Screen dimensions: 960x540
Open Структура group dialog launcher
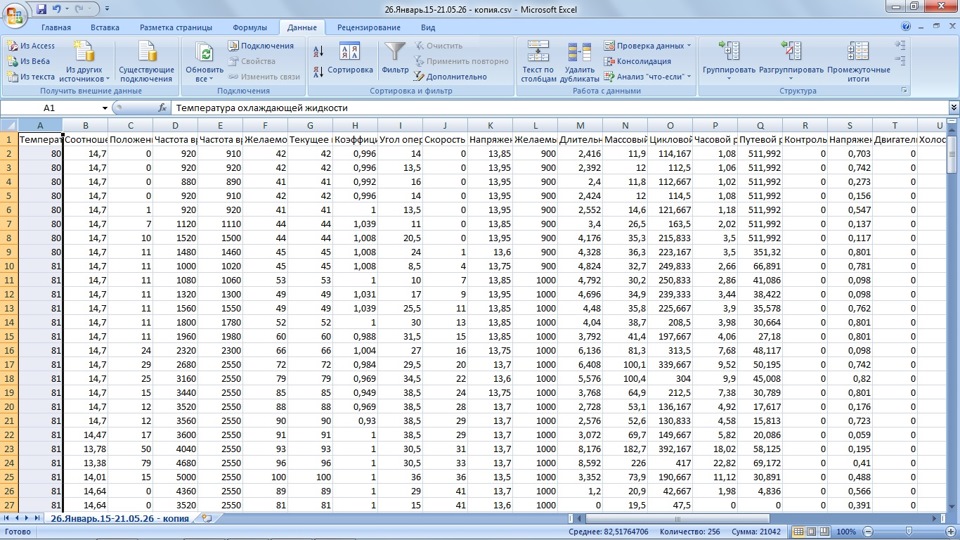tap(904, 91)
